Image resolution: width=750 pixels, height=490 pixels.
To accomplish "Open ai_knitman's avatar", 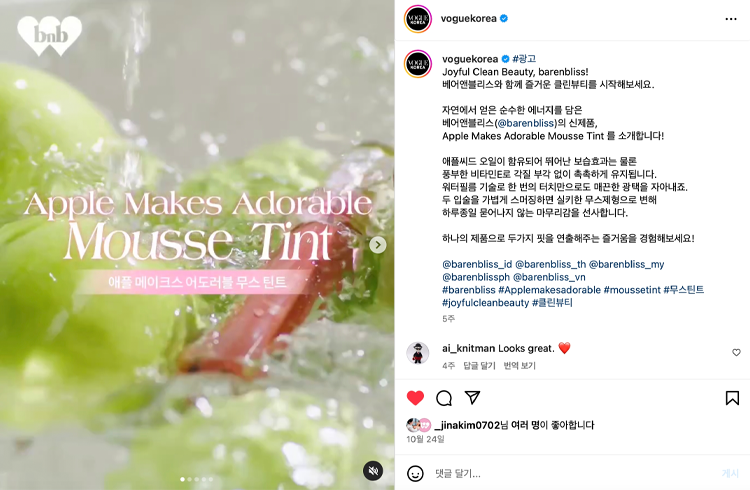I will click(x=418, y=354).
